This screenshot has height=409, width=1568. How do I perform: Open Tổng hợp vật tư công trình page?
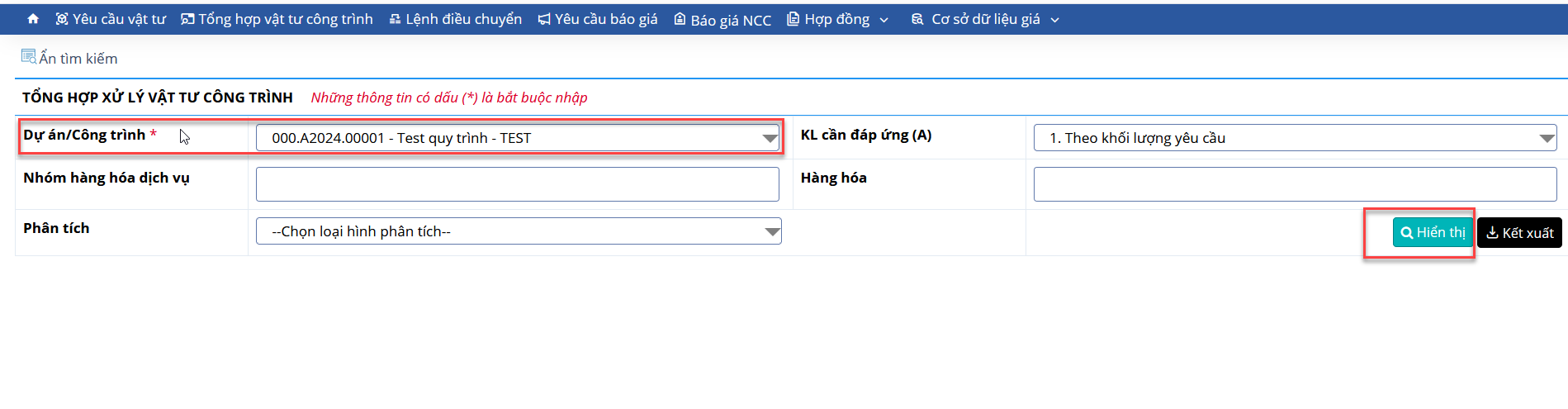point(277,19)
